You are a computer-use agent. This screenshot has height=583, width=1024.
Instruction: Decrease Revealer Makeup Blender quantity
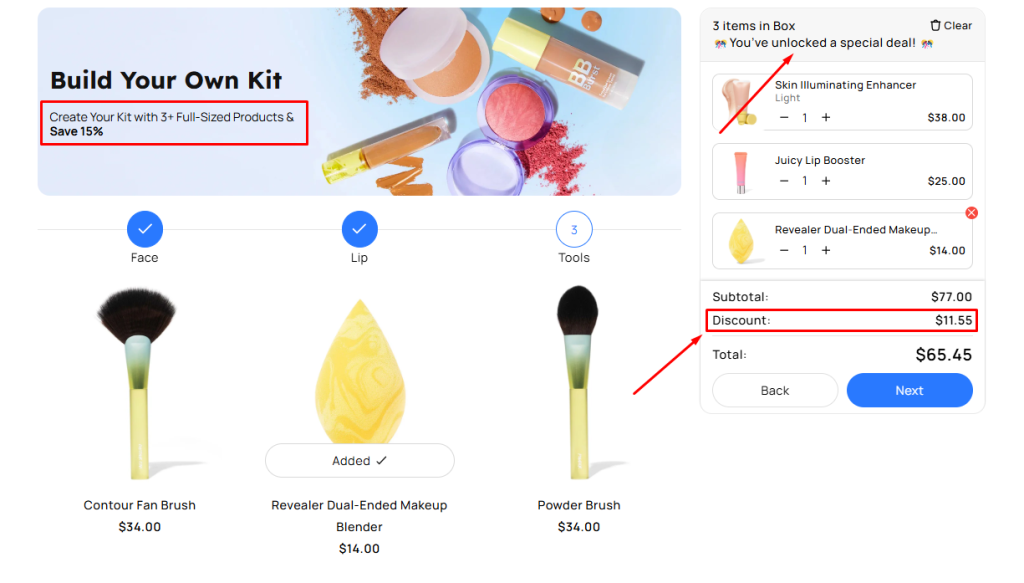click(x=784, y=250)
